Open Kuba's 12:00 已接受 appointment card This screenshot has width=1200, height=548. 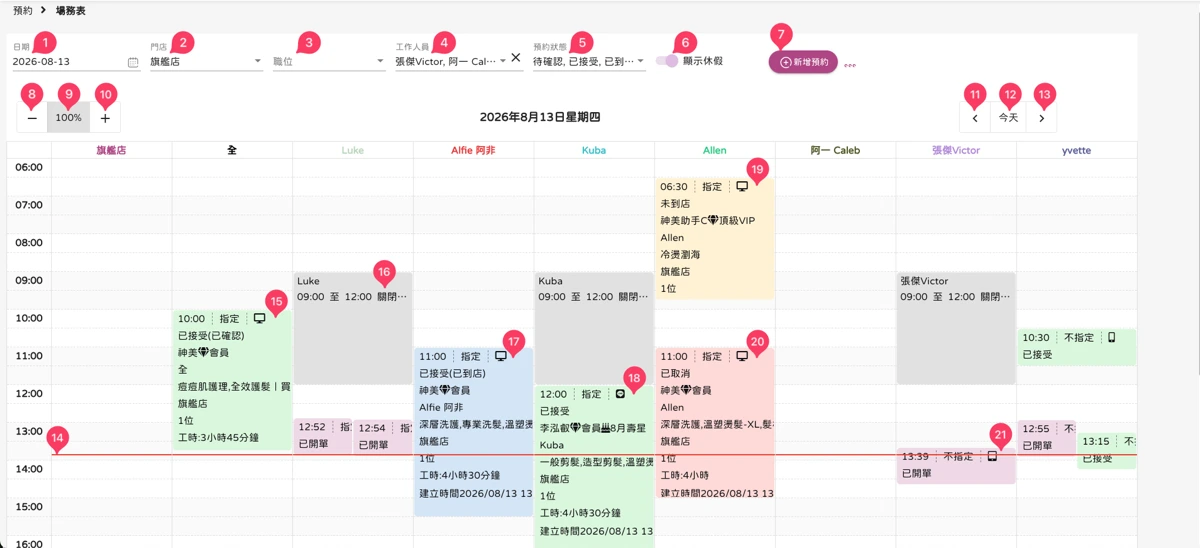point(594,467)
